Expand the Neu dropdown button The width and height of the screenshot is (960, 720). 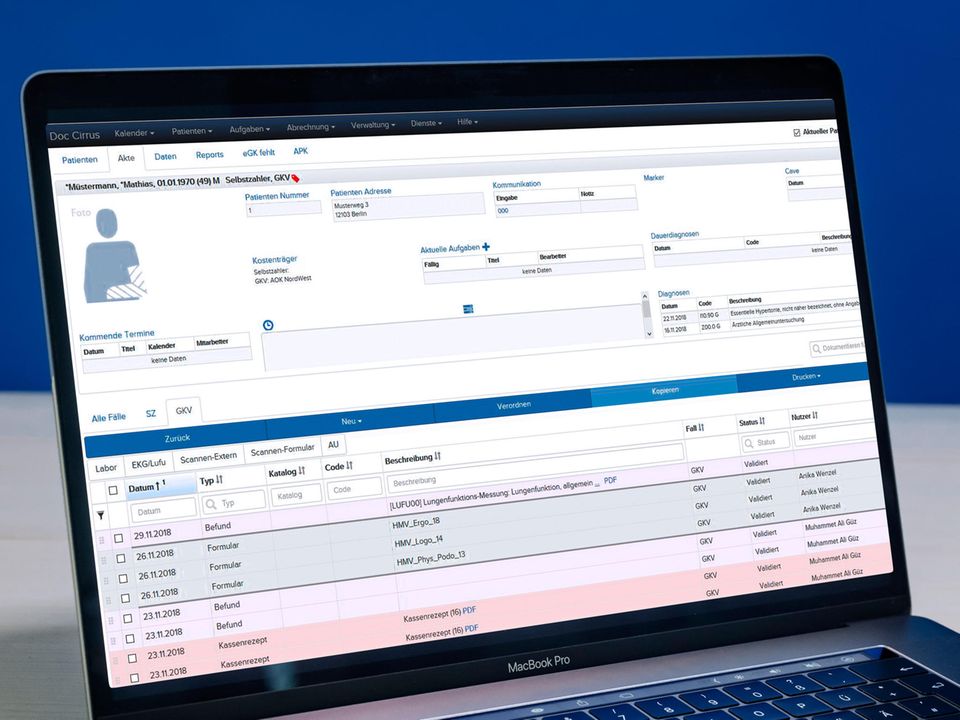(x=352, y=422)
